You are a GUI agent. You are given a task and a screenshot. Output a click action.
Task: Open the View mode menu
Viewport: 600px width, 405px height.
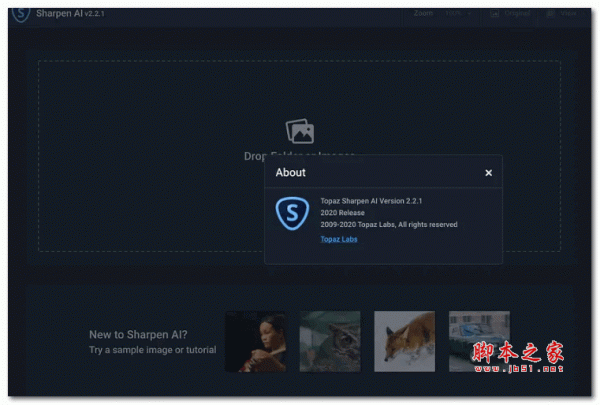[x=562, y=13]
